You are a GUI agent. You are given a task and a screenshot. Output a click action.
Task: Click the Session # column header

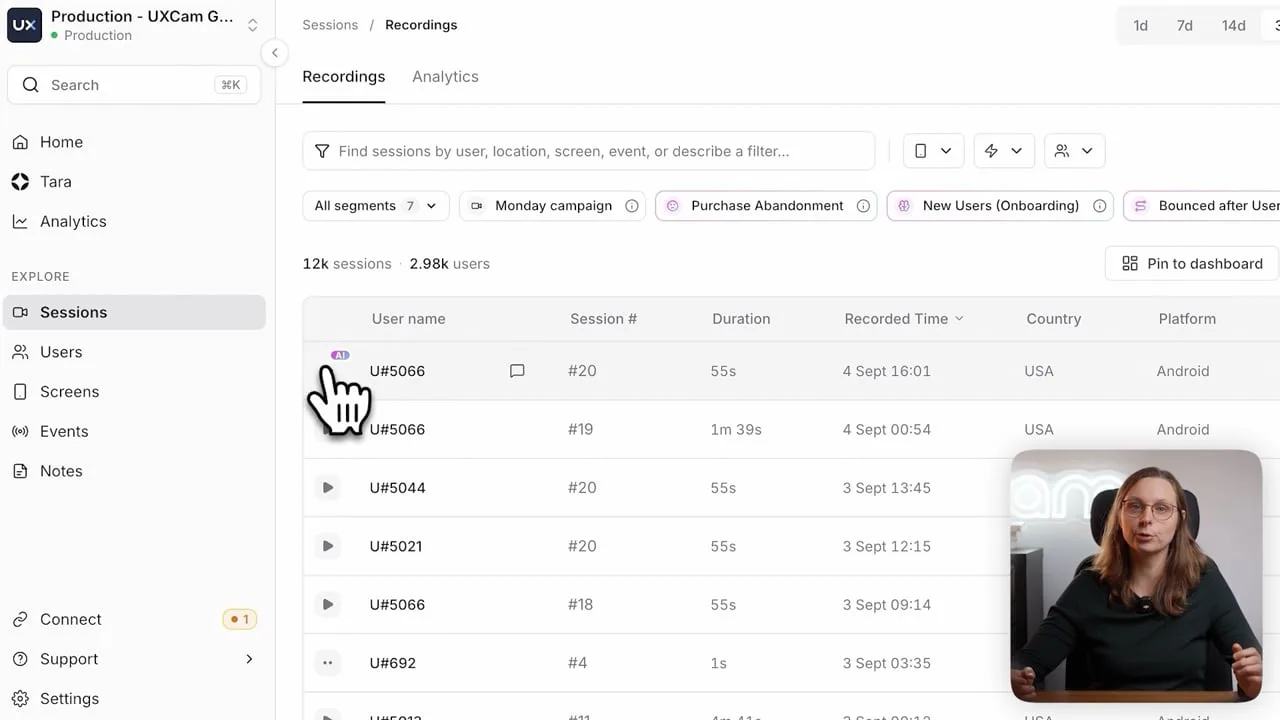pyautogui.click(x=603, y=319)
